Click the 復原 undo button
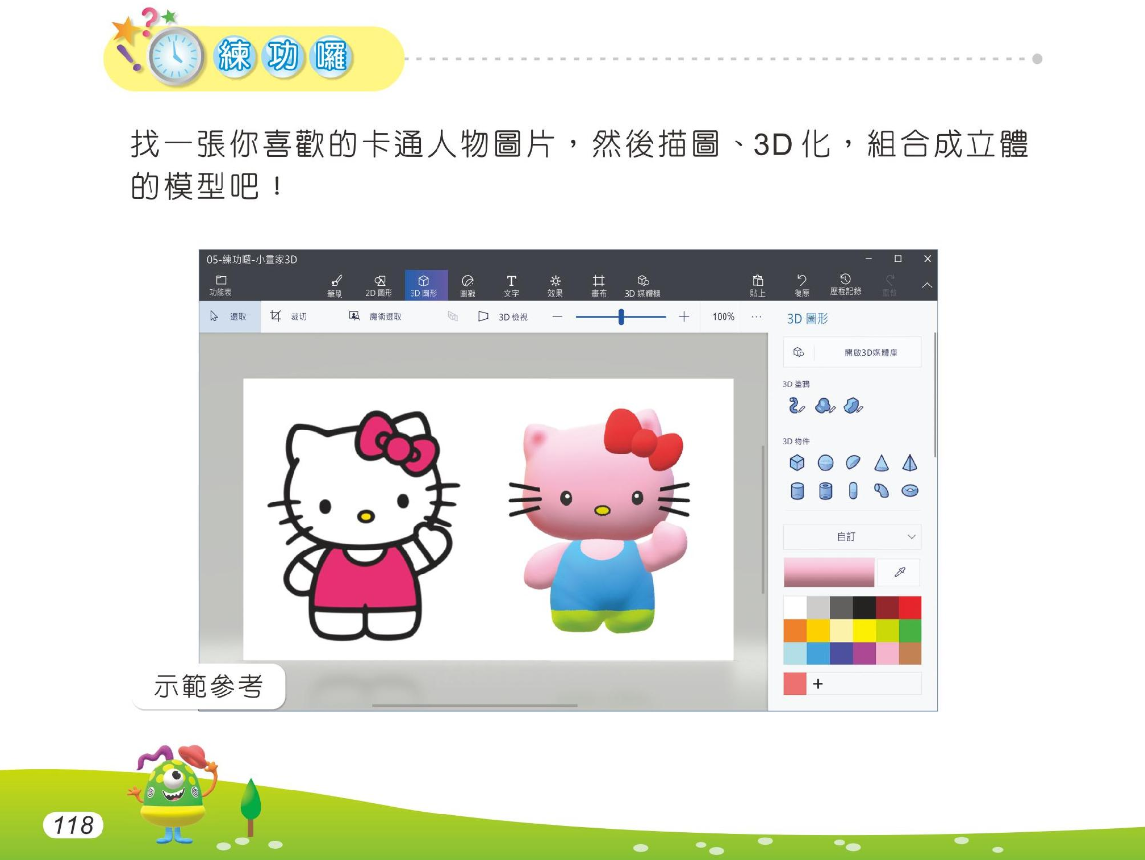Image resolution: width=1145 pixels, height=860 pixels. pyautogui.click(x=802, y=285)
